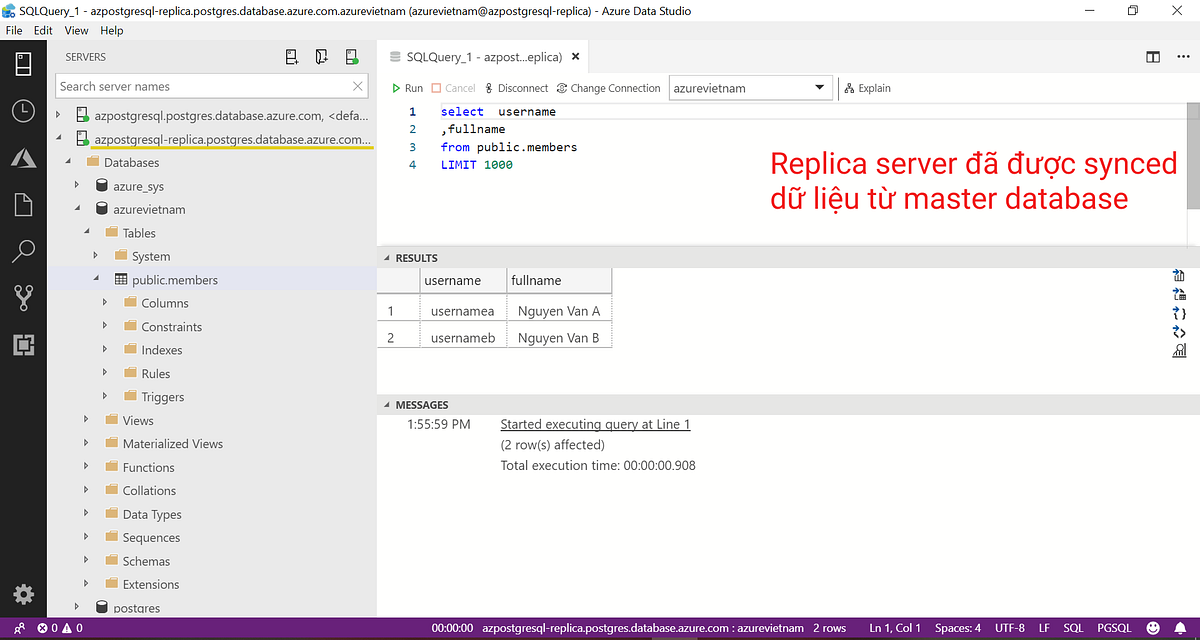
Task: Save query results as JSON
Action: point(1178,313)
